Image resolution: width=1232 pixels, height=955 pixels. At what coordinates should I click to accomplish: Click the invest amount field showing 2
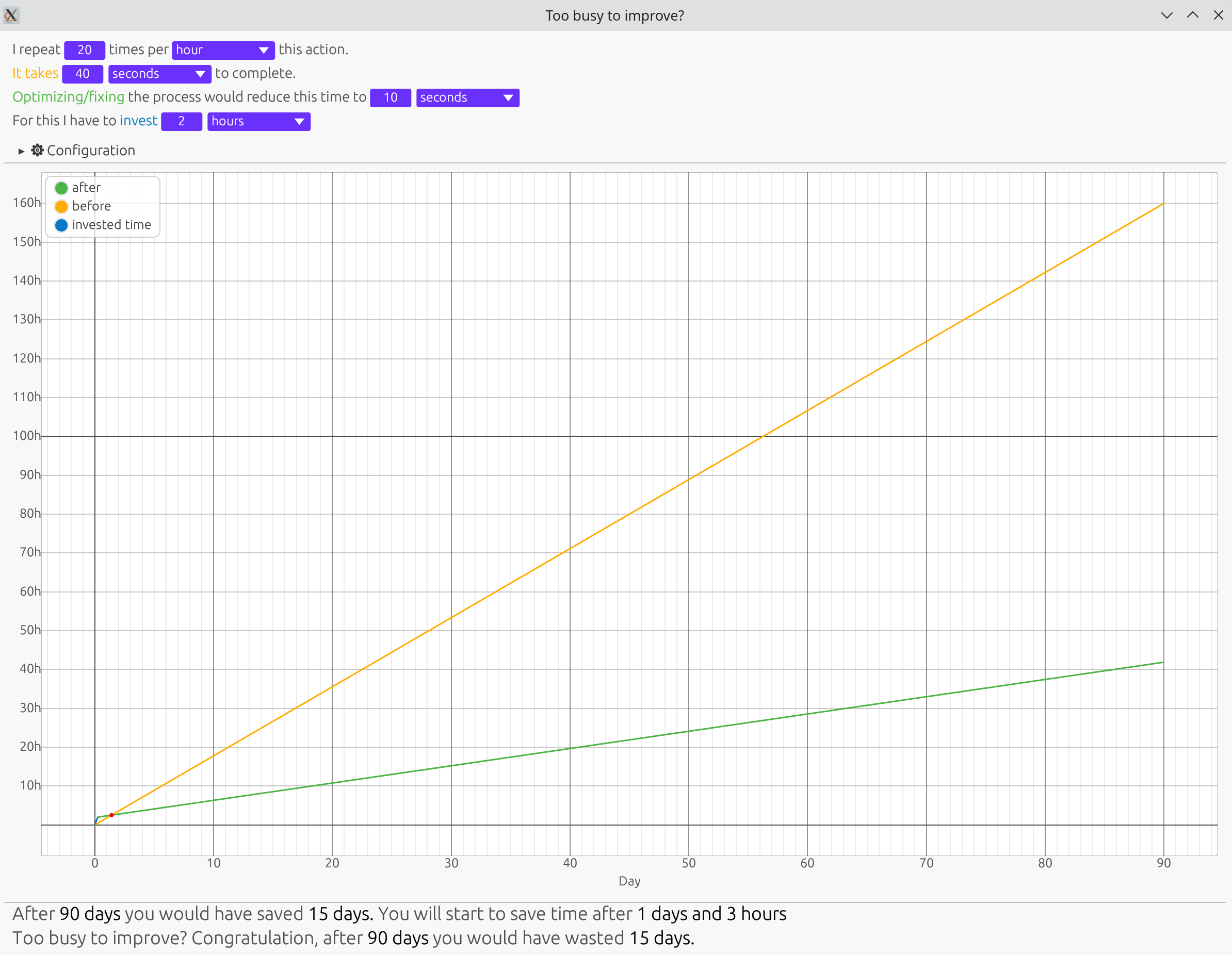point(181,121)
